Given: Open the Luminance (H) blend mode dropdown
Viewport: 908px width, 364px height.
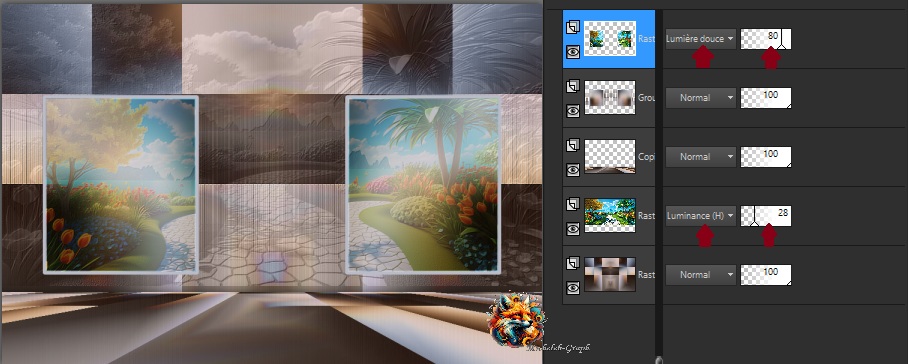Looking at the screenshot, I should click(x=701, y=216).
